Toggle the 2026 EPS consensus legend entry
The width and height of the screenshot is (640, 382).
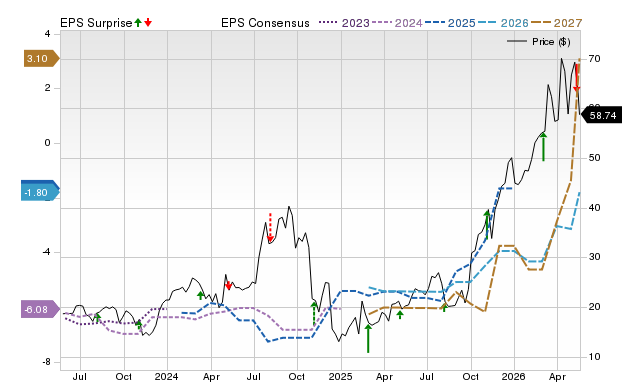503,23
